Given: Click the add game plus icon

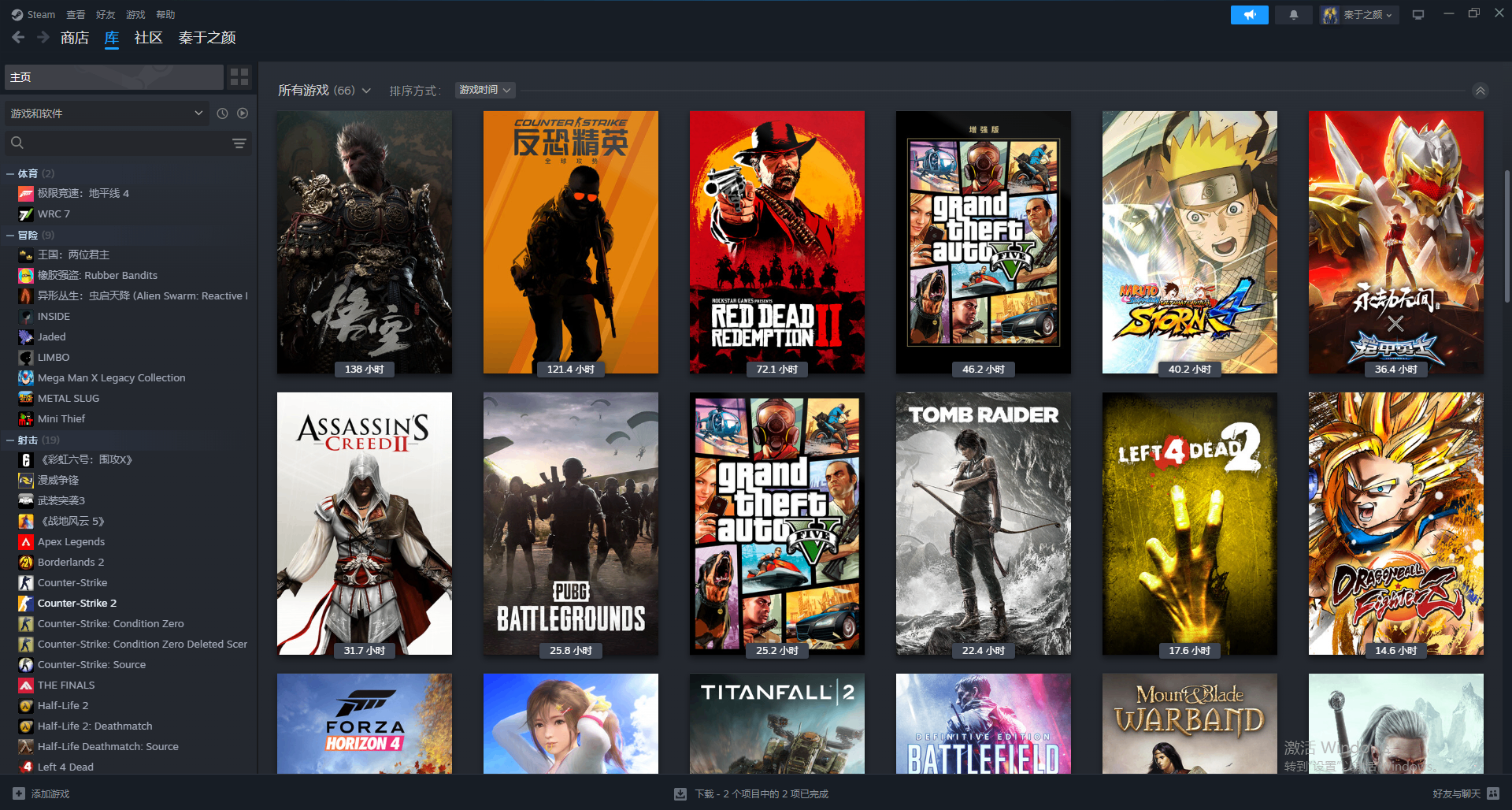Looking at the screenshot, I should [x=19, y=793].
